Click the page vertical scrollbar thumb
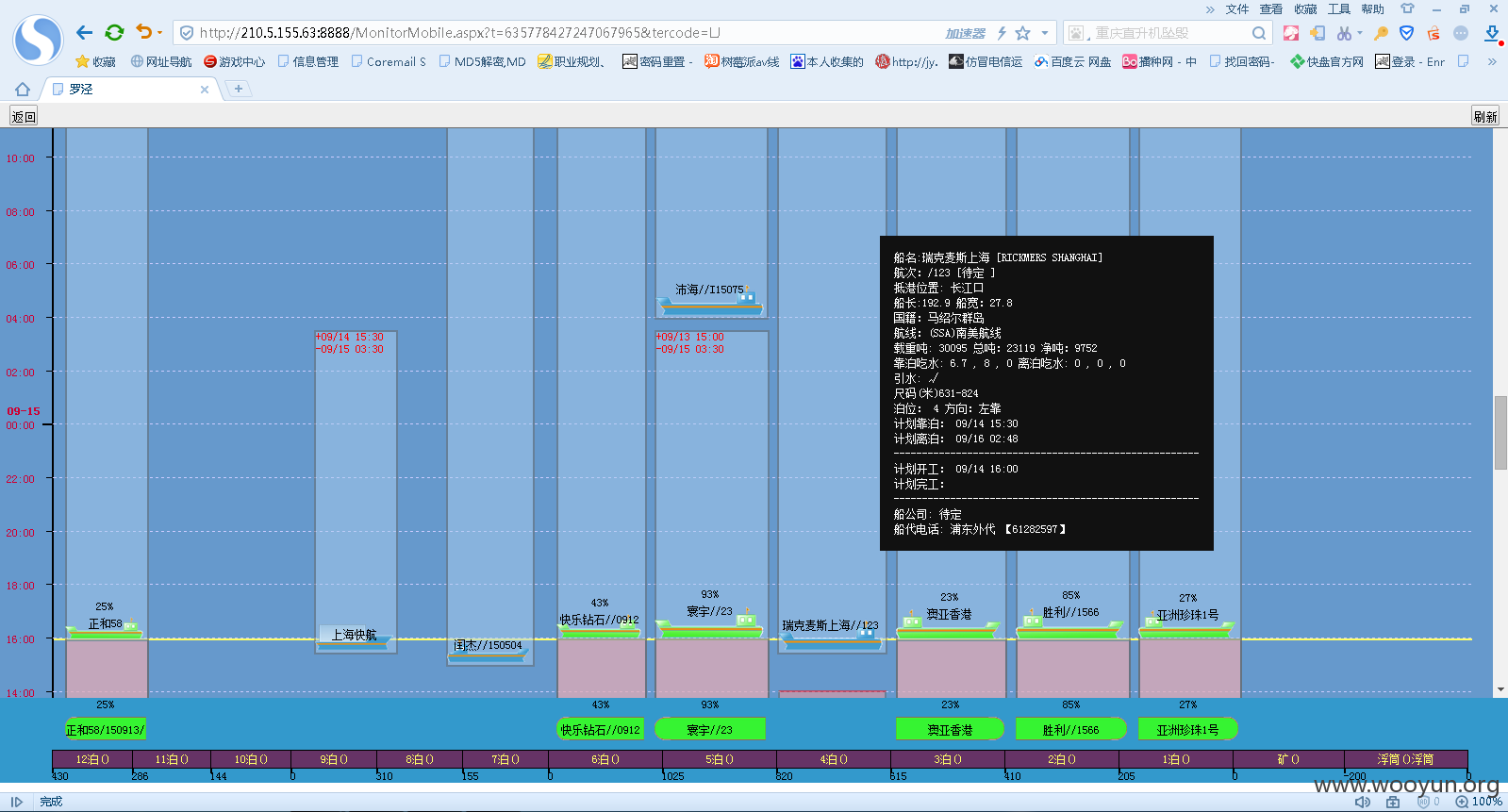This screenshot has height=812, width=1508. pos(1500,433)
